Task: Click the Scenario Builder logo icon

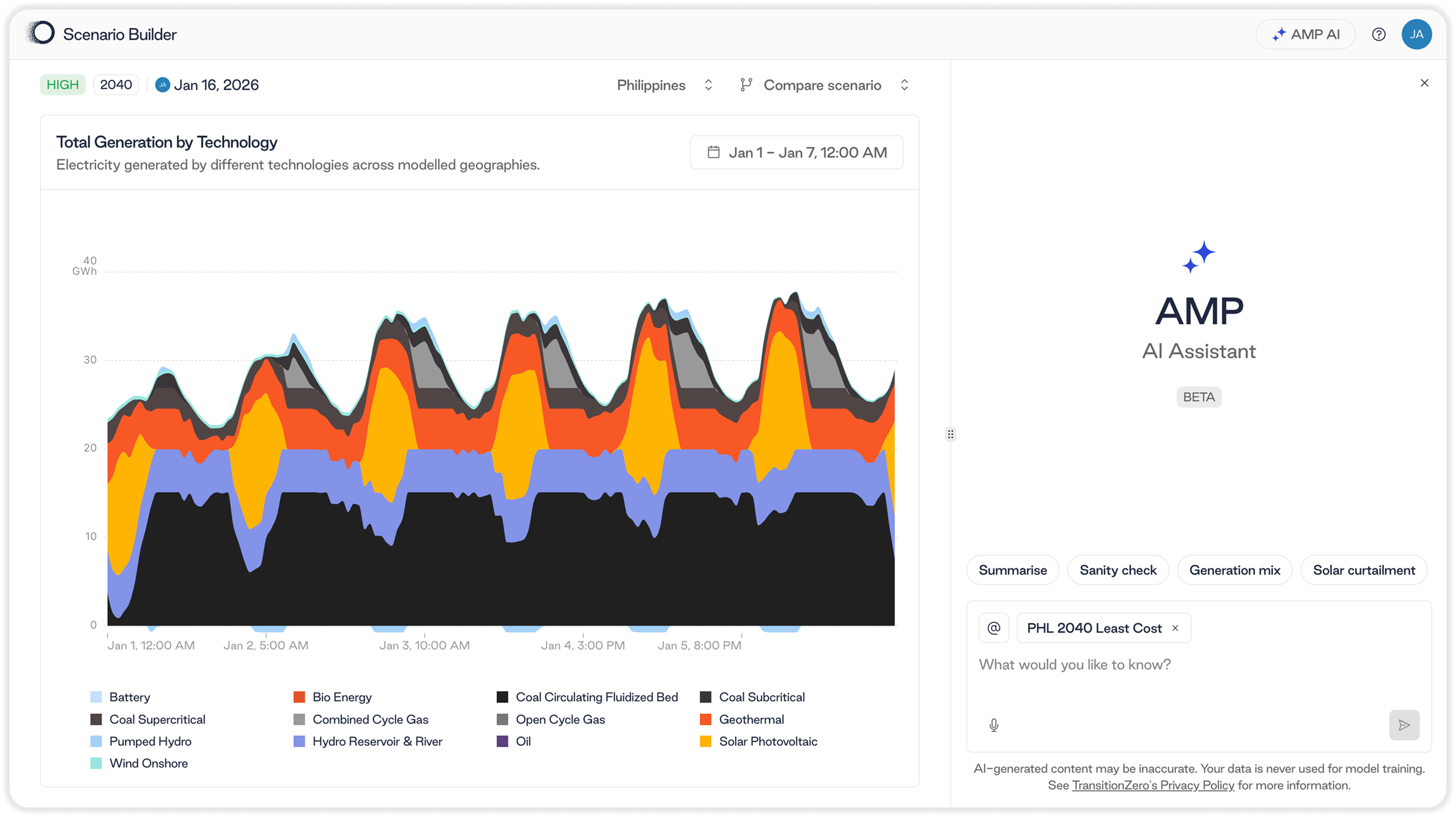Action: click(x=42, y=34)
